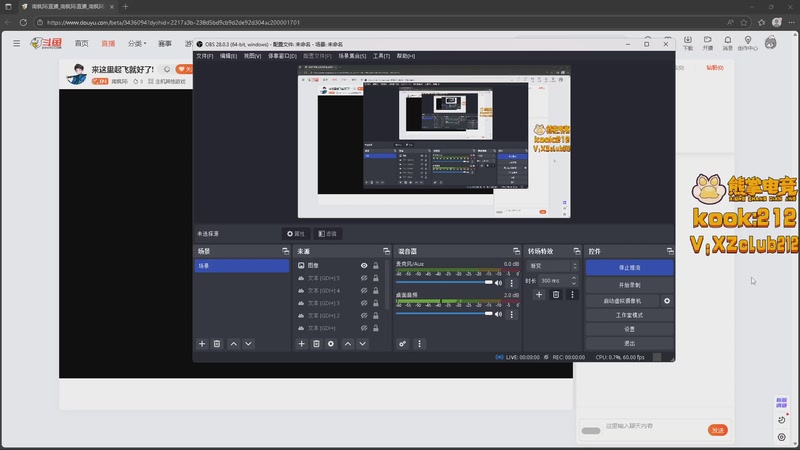Open 麦克风/Aux three-dot options
The image size is (800, 450).
[512, 283]
